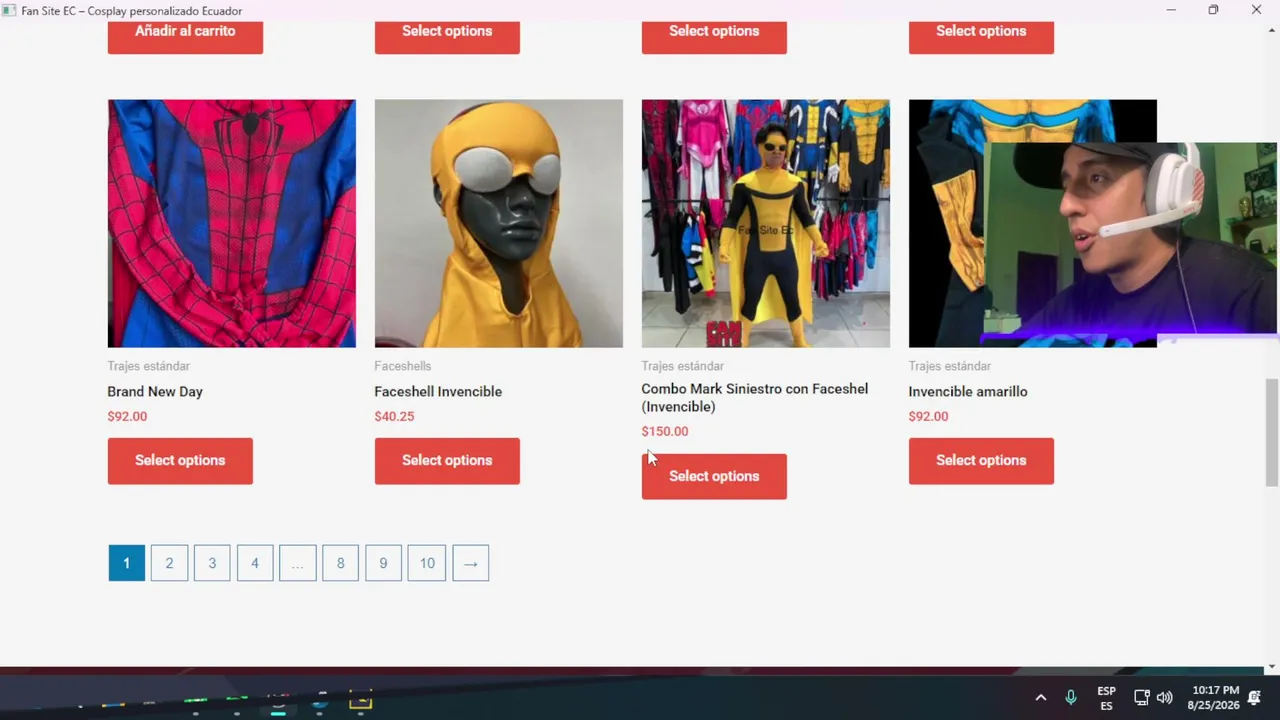The image size is (1280, 720).
Task: Click the Fan Site EC window title icon
Action: click(11, 11)
